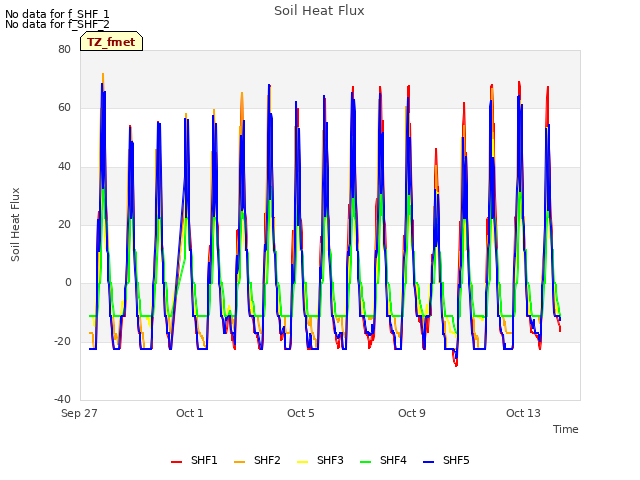Click the SHF1 red legend swatch

[176, 461]
